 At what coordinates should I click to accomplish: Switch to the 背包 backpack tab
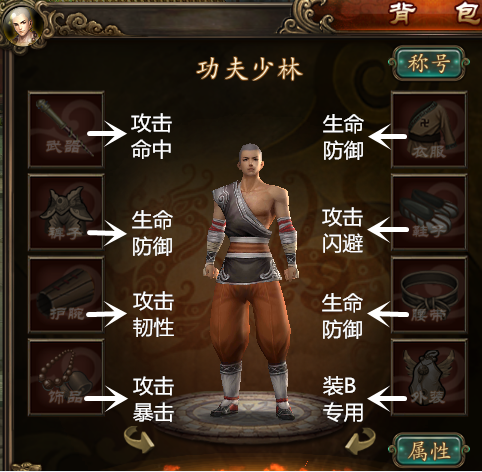click(x=435, y=14)
